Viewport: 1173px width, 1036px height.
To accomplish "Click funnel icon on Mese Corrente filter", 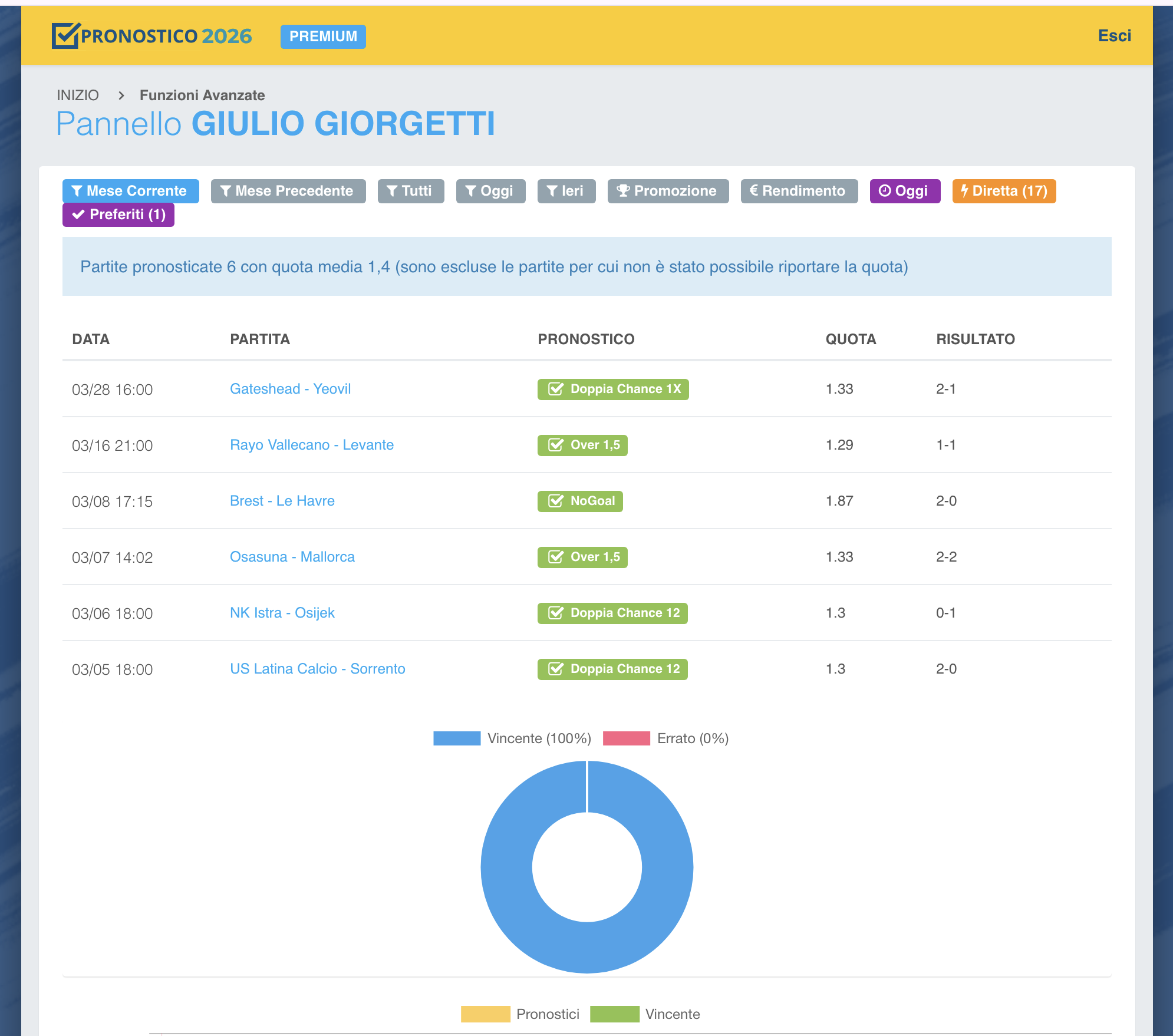I will pos(77,191).
